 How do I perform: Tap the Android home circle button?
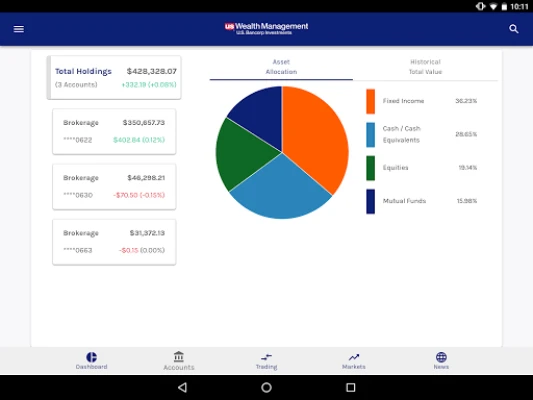(x=266, y=387)
